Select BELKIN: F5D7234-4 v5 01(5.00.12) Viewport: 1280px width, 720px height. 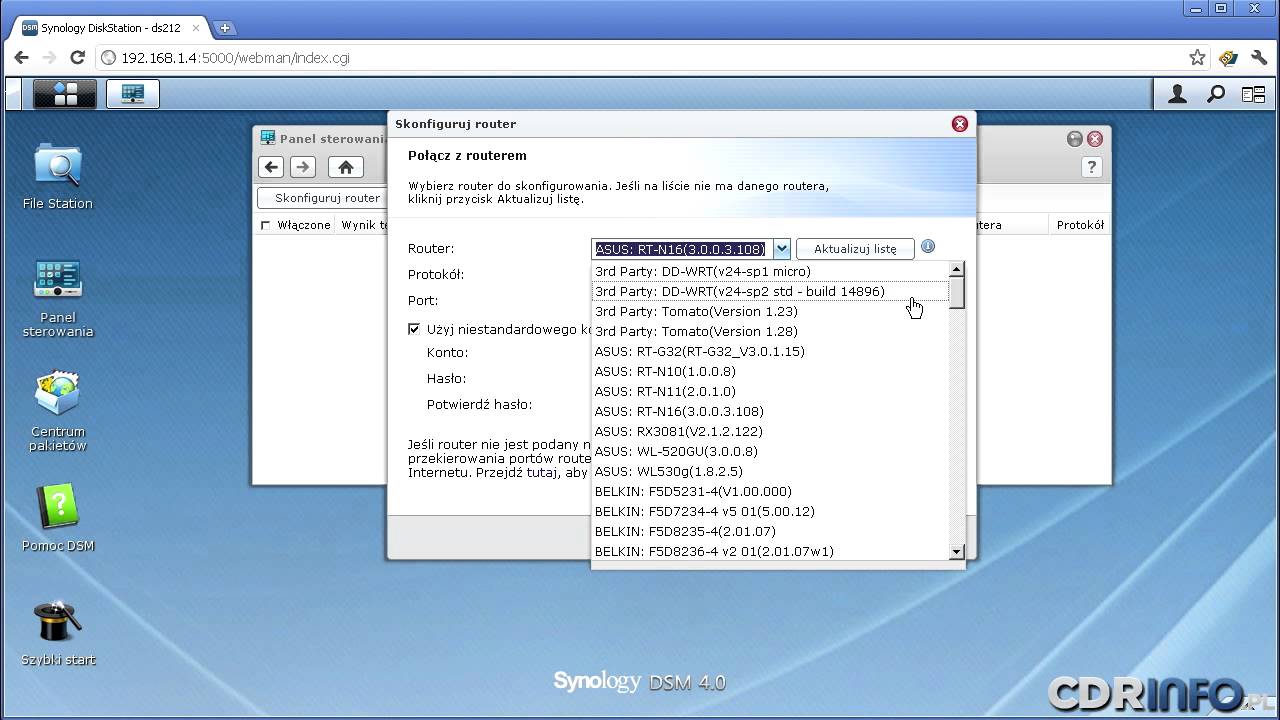point(769,511)
